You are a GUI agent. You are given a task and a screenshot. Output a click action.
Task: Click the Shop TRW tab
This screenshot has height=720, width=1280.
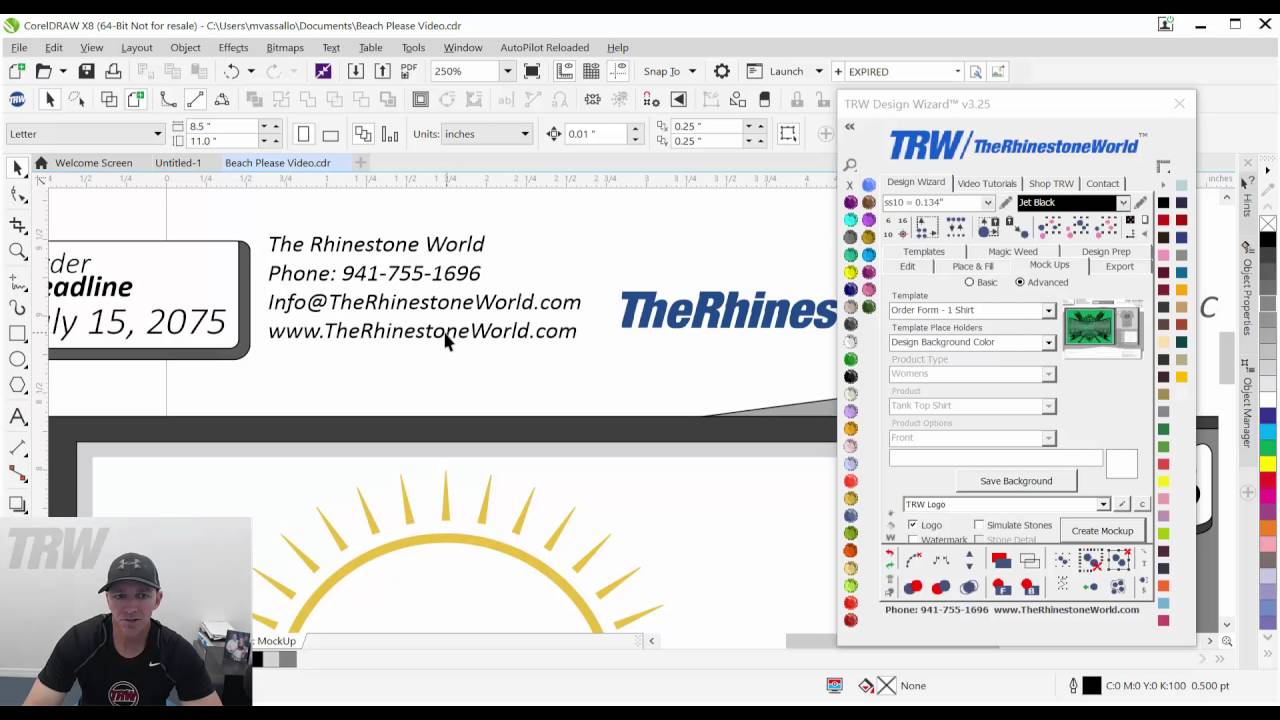coord(1051,183)
